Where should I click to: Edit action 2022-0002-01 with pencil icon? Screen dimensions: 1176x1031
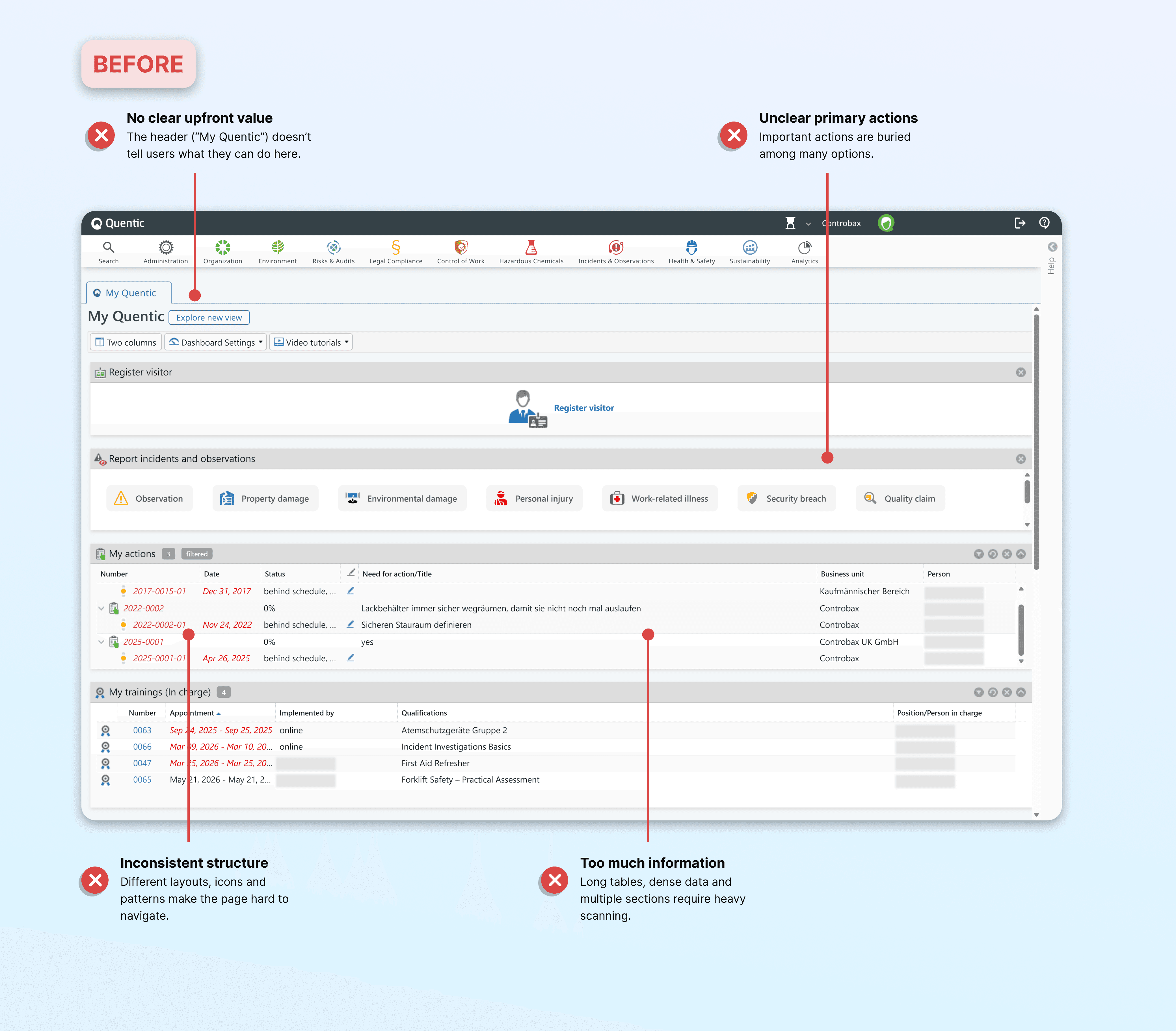pos(350,624)
